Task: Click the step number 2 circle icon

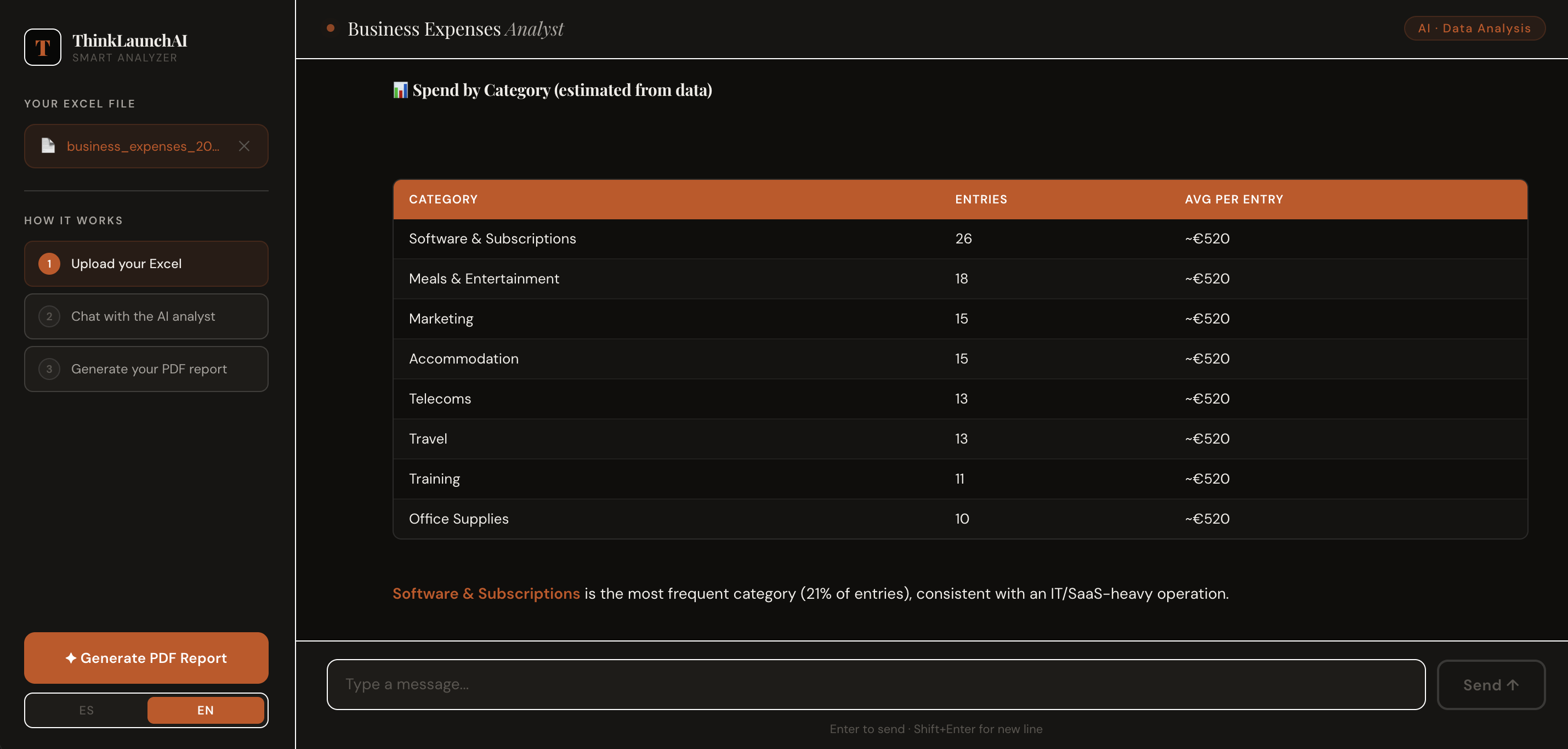Action: (x=49, y=316)
